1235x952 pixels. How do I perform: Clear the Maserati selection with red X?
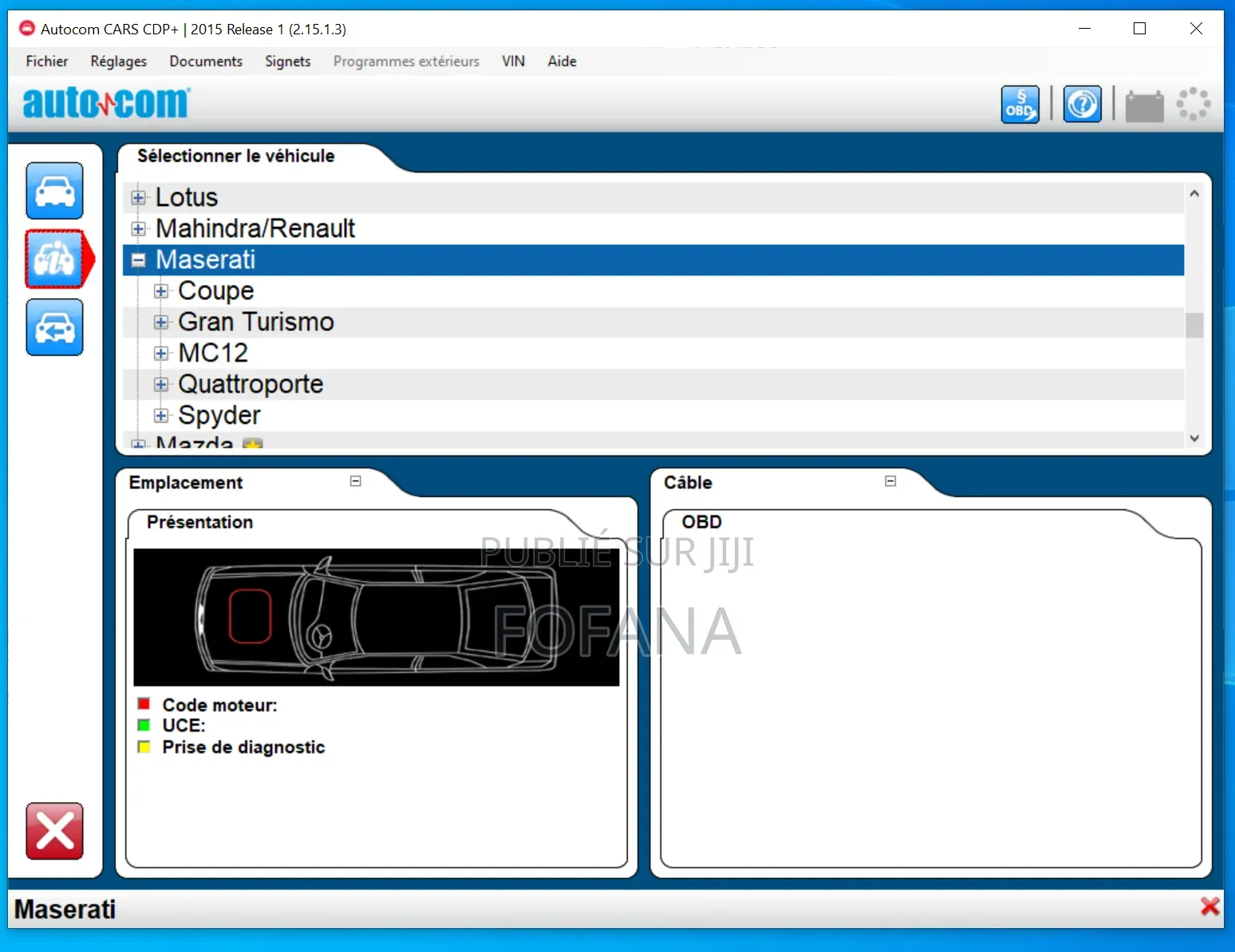1209,907
